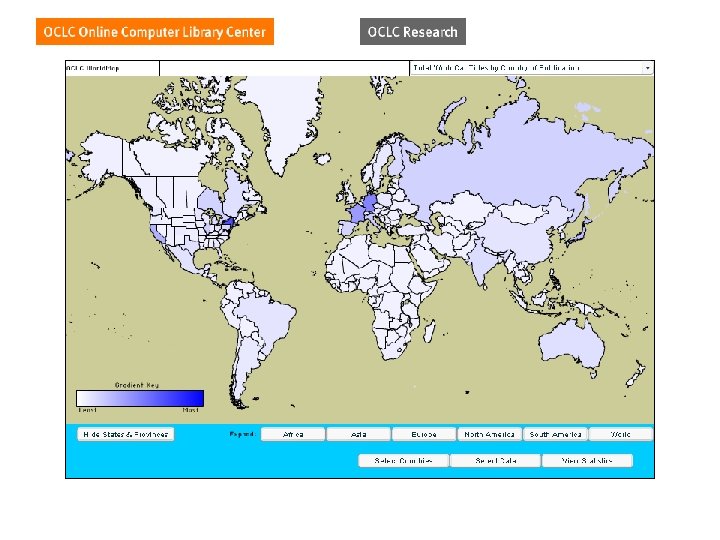Select Japan on the map
The height and width of the screenshot is (540, 720).
(579, 234)
